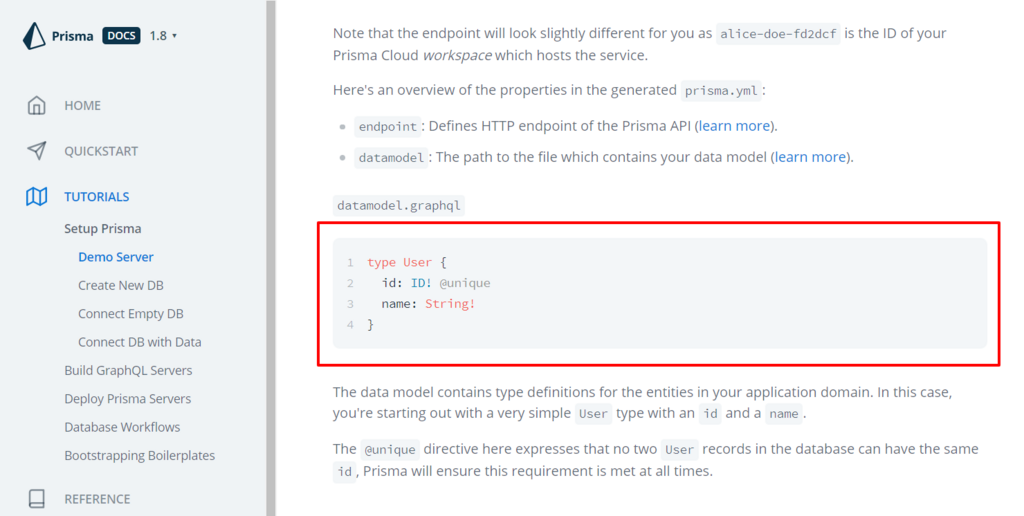The height and width of the screenshot is (516, 1024).
Task: Expand Database Workflows section
Action: coord(122,427)
